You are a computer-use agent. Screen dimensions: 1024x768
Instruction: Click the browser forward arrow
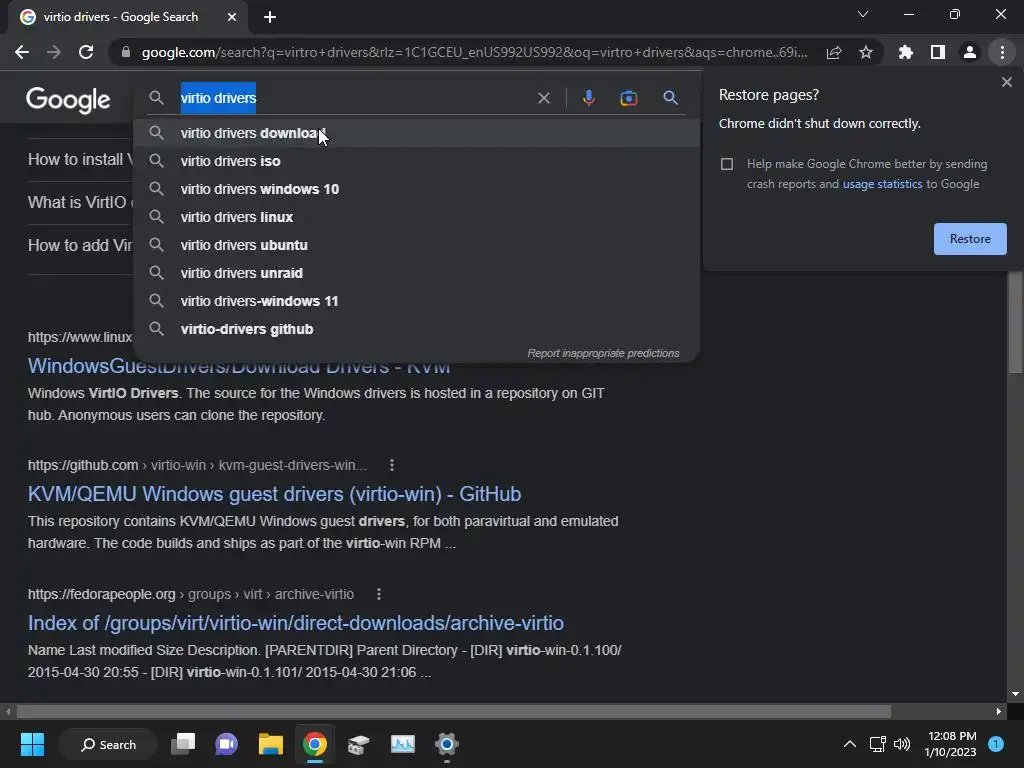click(54, 52)
